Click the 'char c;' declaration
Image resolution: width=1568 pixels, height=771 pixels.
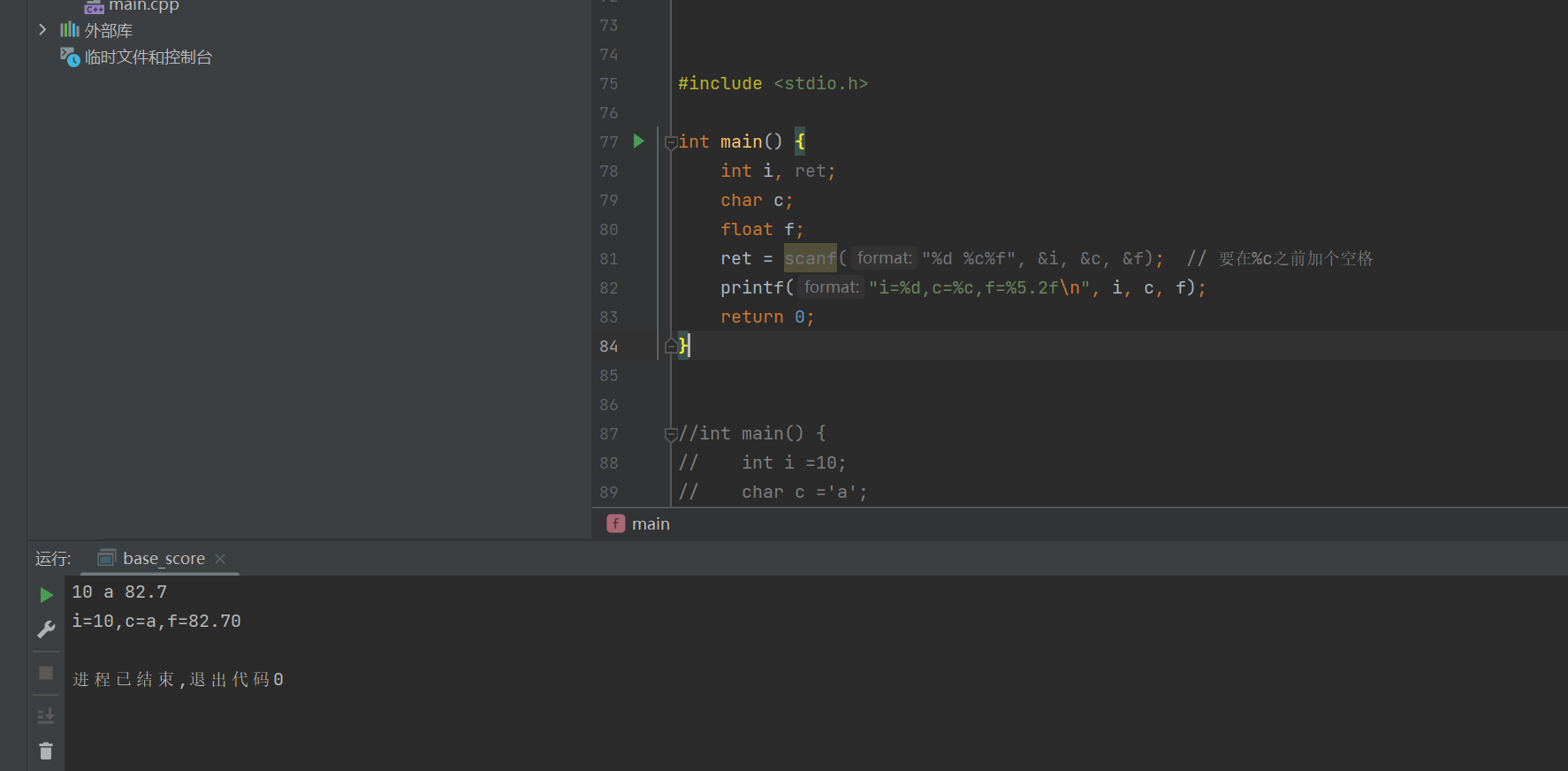(757, 200)
